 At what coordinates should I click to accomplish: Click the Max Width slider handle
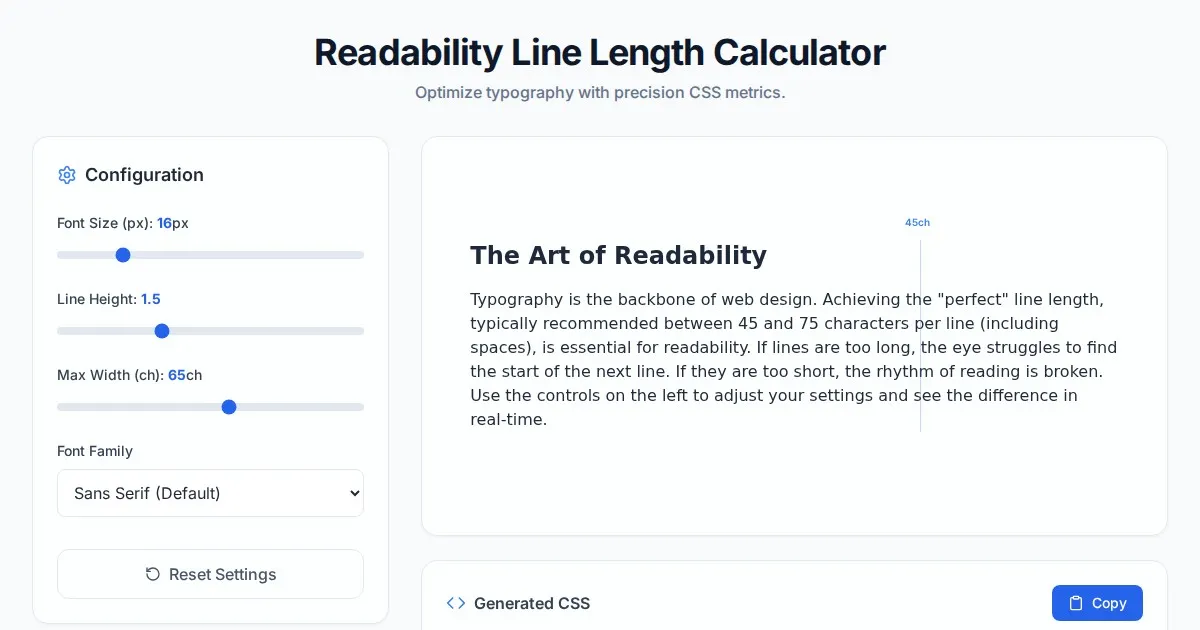pyautogui.click(x=229, y=407)
